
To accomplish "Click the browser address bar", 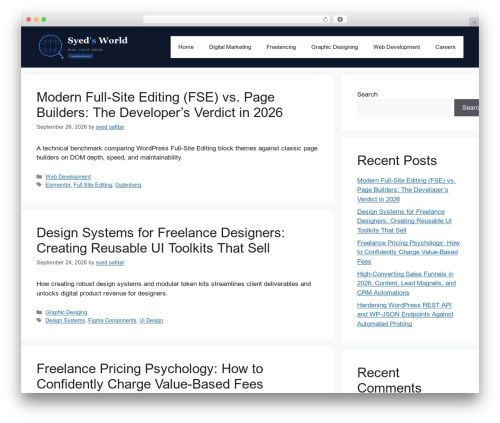I will click(x=237, y=20).
